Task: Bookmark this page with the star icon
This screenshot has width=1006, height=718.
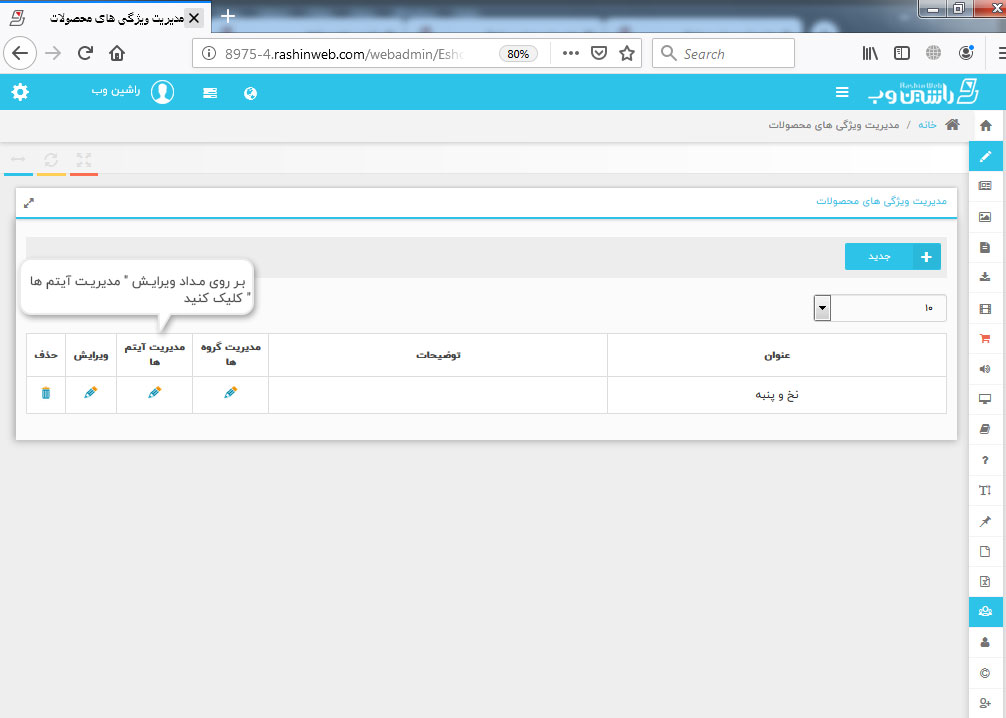Action: pos(627,53)
